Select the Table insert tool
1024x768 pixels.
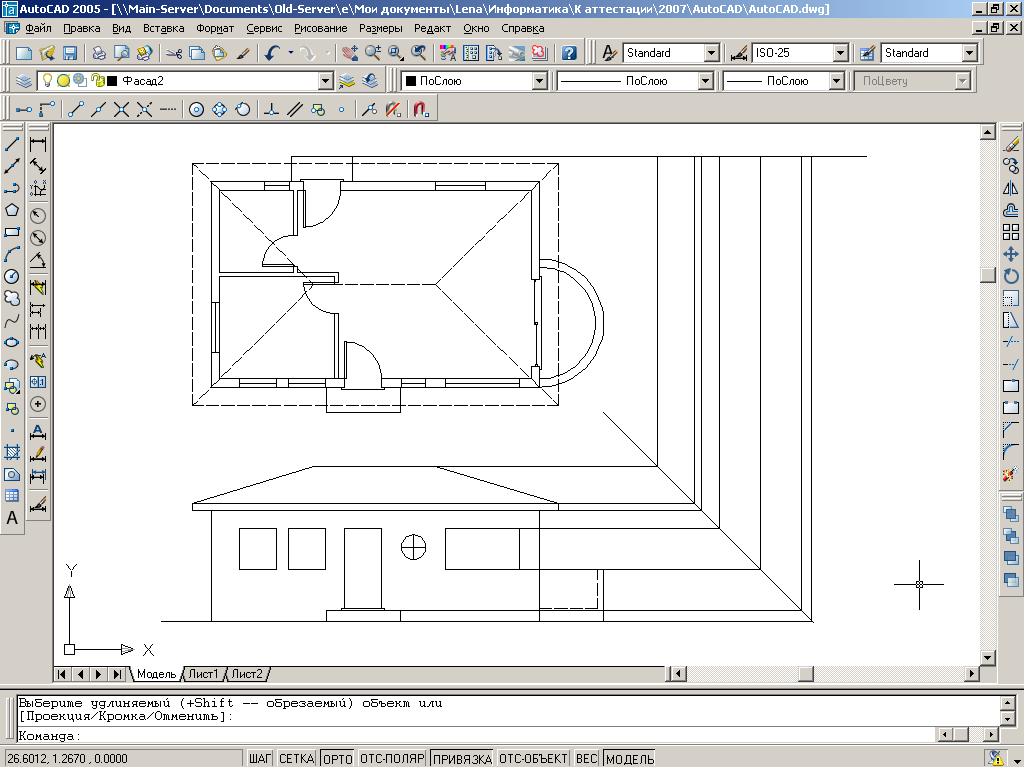tap(12, 496)
